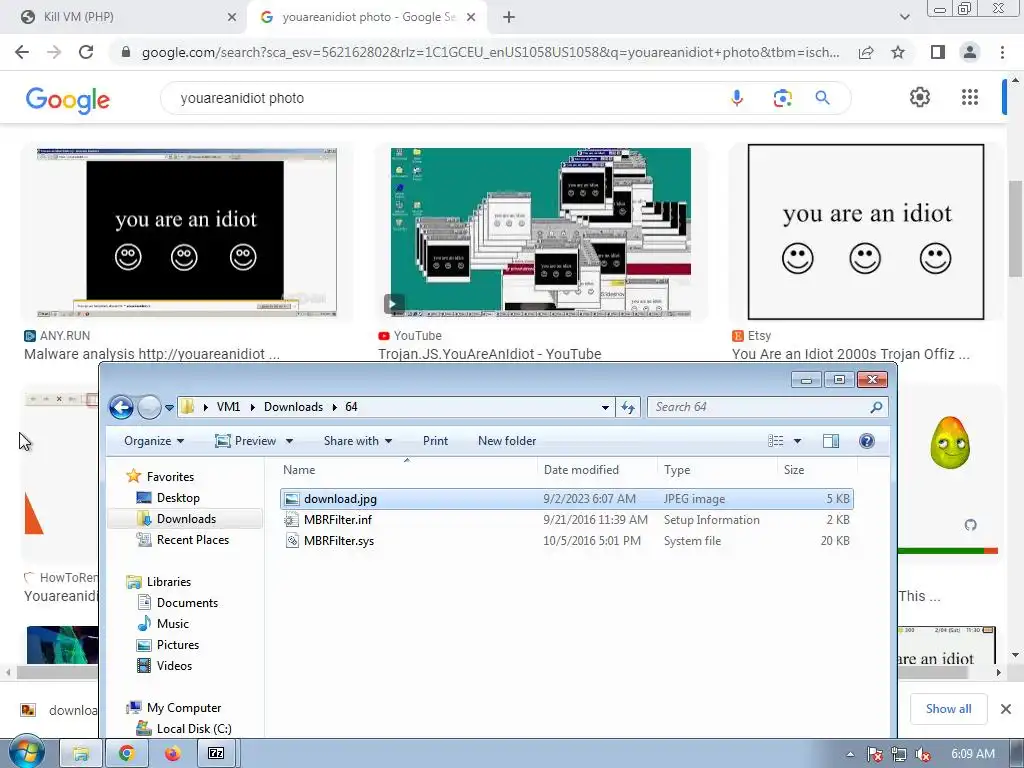This screenshot has width=1024, height=768.
Task: Open Chrome three-dot menu
Action: click(x=1002, y=52)
